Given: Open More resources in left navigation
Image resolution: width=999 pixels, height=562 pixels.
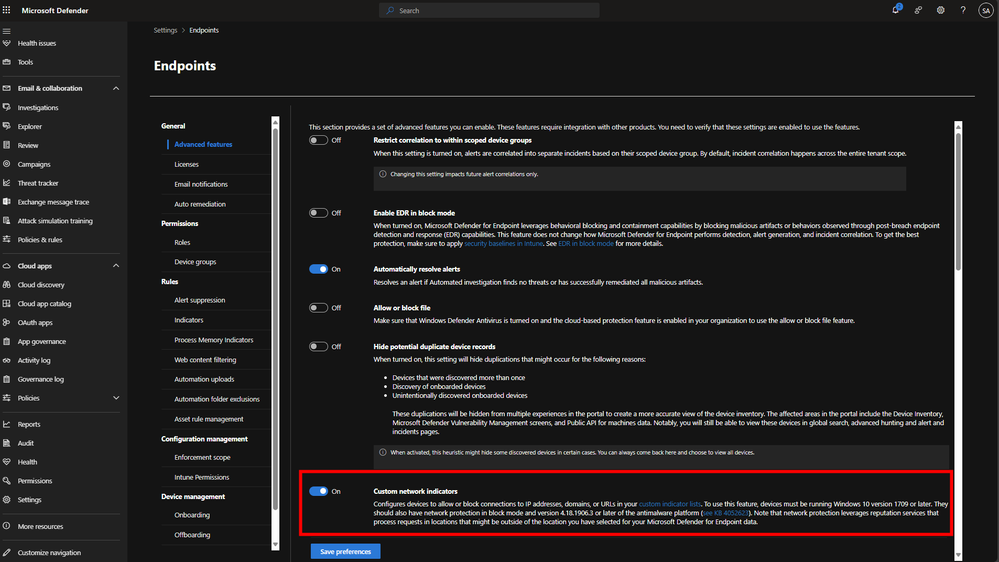Looking at the screenshot, I should coord(40,526).
